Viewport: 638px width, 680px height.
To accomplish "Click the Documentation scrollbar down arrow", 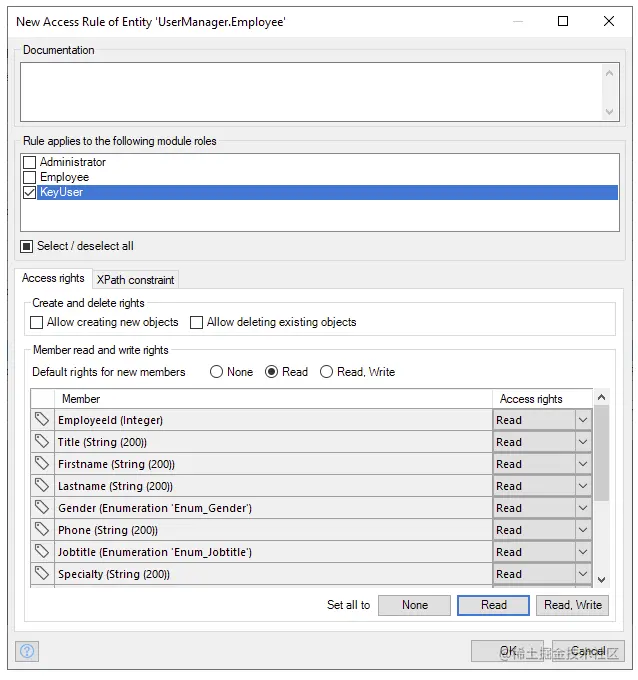I will (609, 111).
